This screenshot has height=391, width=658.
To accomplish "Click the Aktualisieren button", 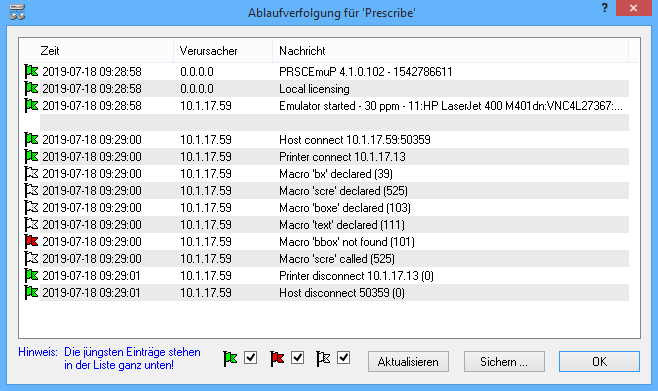I will point(408,362).
